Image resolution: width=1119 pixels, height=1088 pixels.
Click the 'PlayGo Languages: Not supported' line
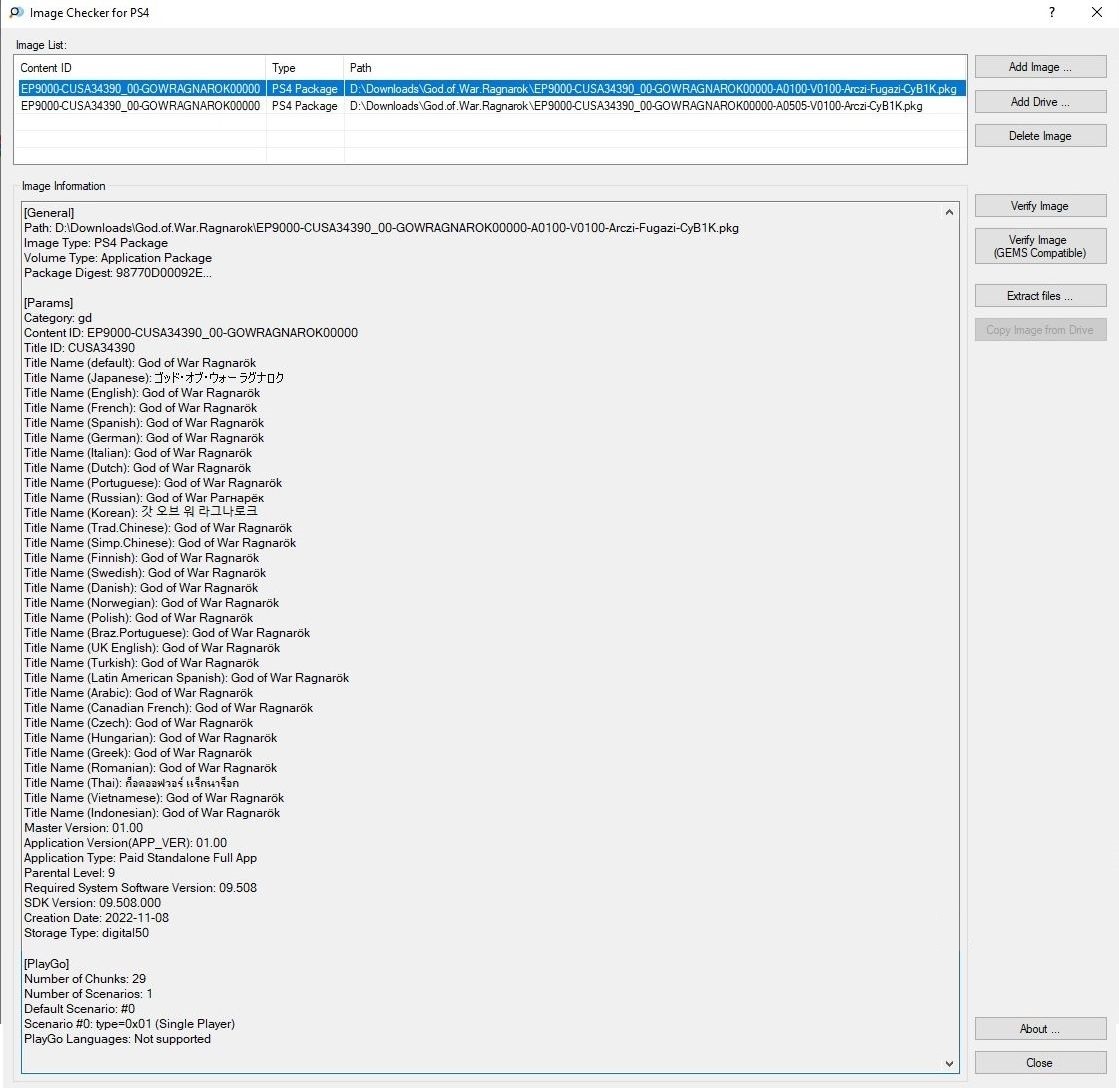pyautogui.click(x=118, y=1039)
